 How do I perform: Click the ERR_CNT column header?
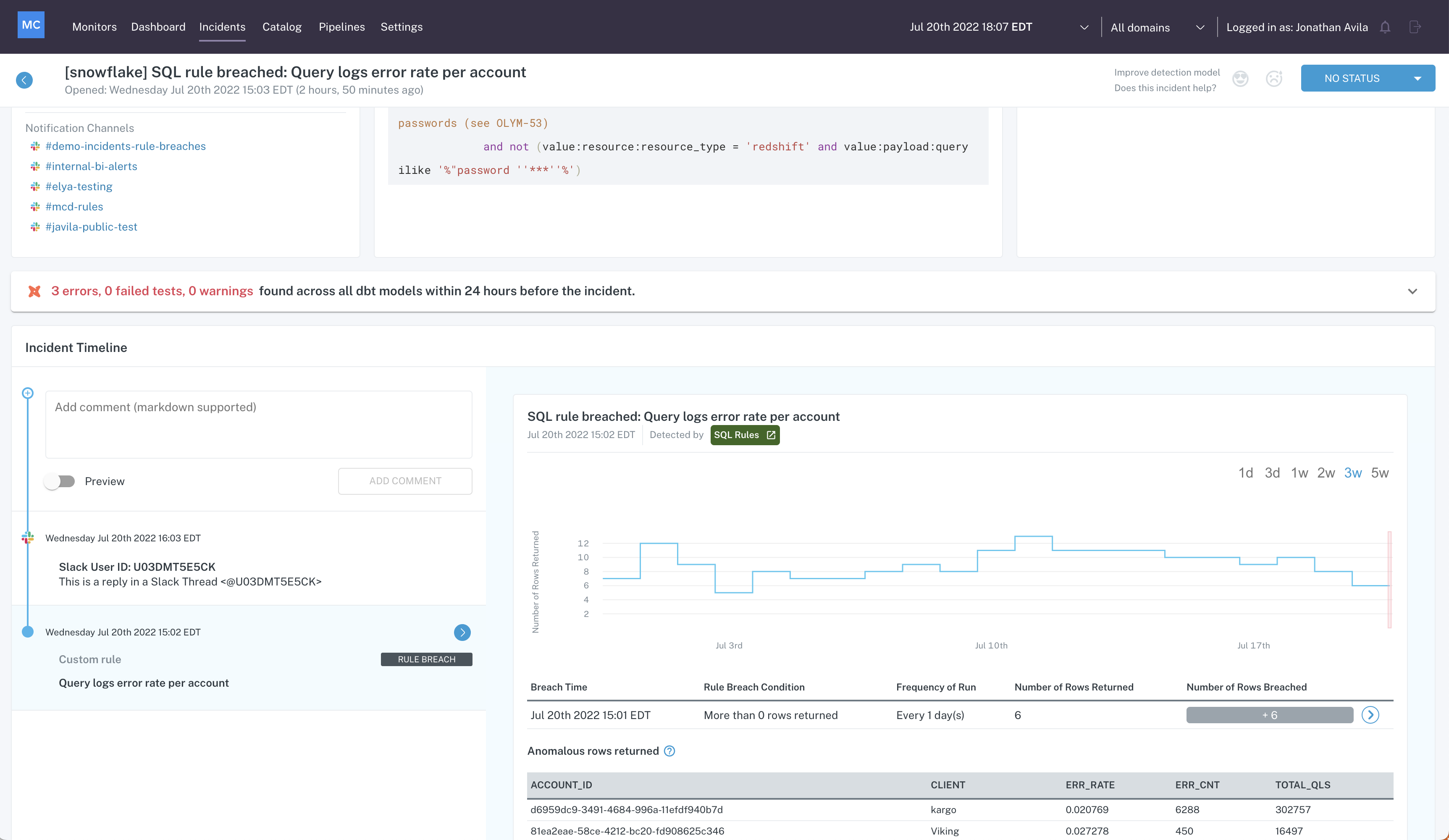tap(1197, 785)
